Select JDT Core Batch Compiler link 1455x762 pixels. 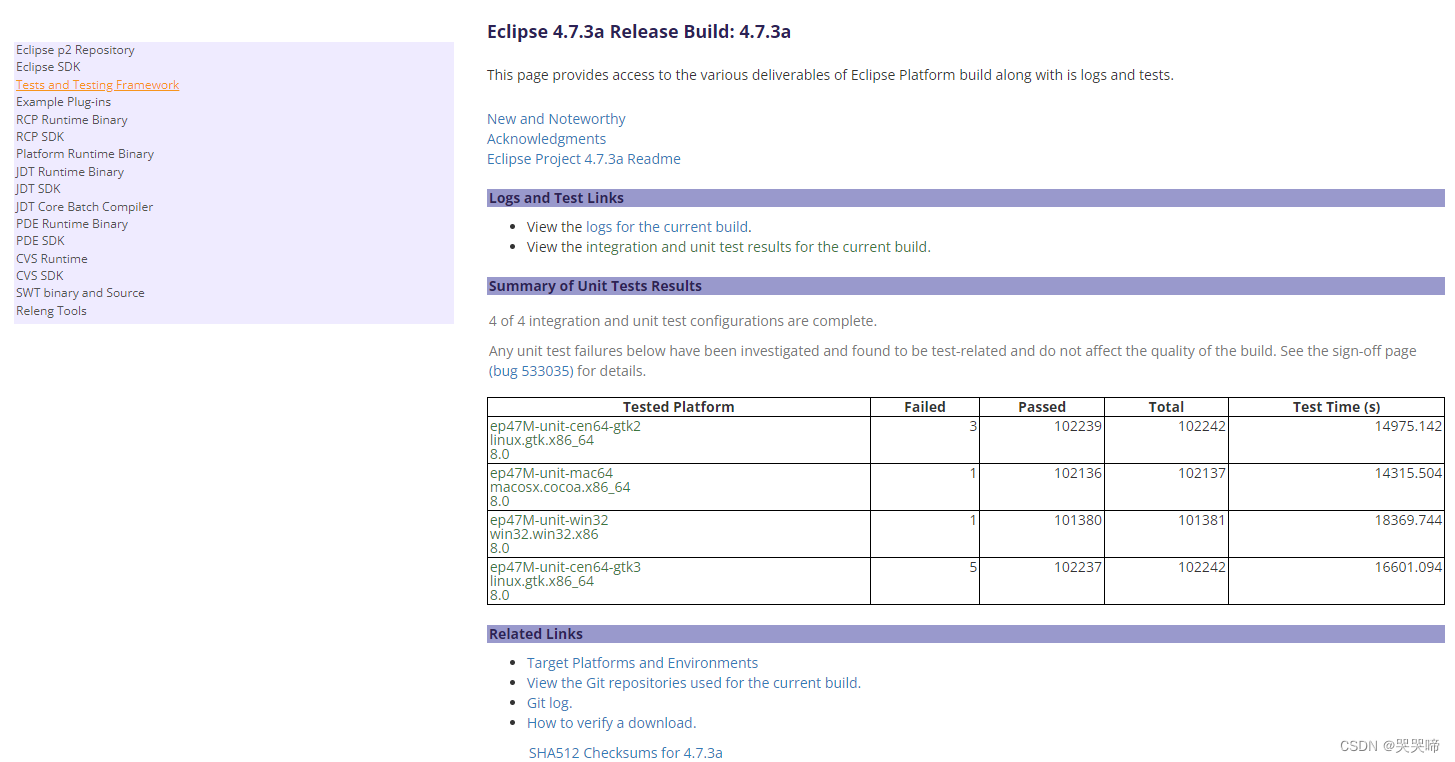[85, 207]
